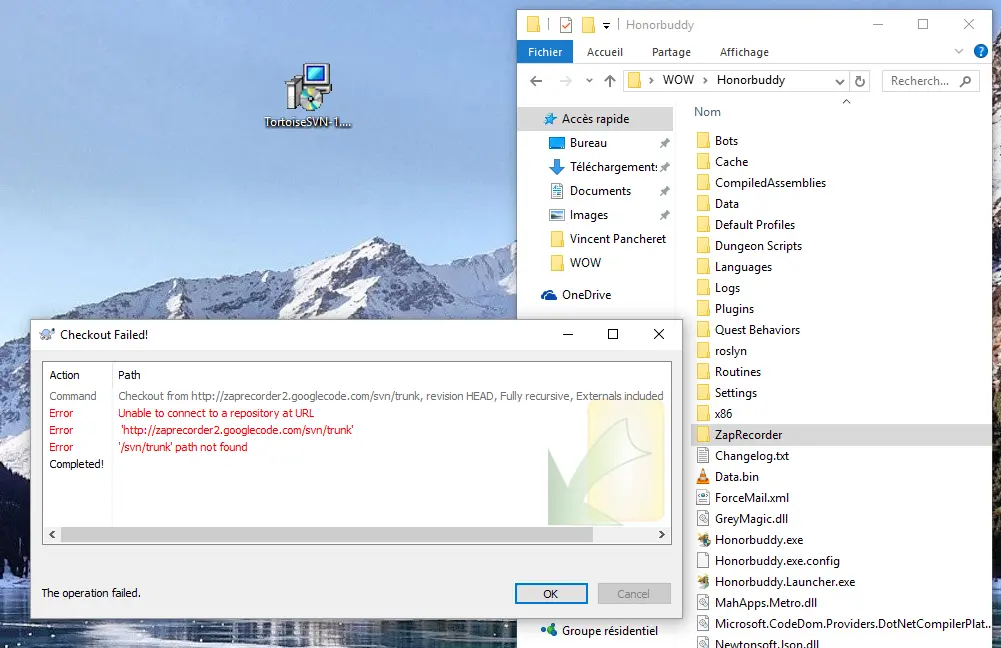Click the Explorer search field

click(x=930, y=81)
